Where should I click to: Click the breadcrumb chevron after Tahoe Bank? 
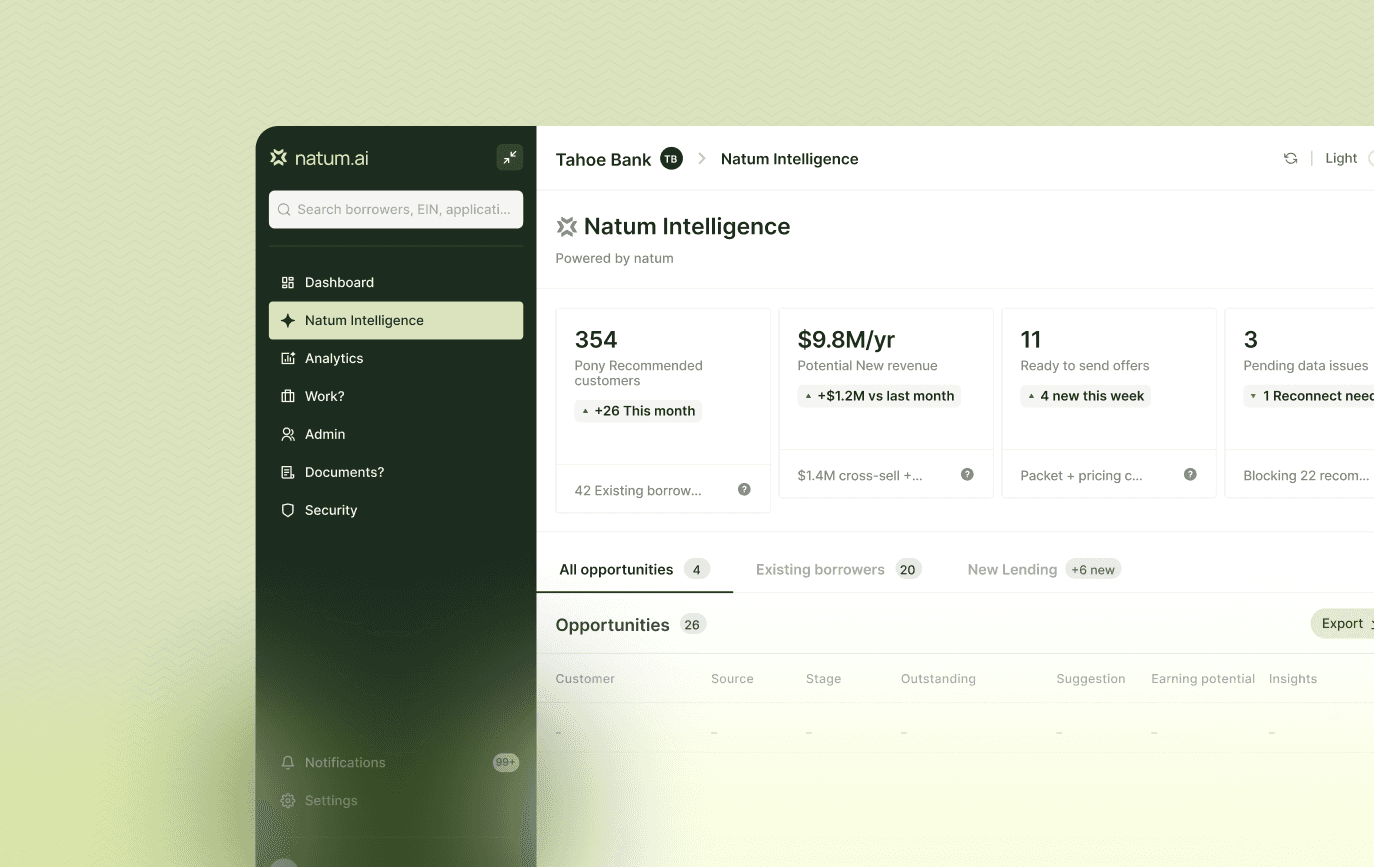[702, 159]
